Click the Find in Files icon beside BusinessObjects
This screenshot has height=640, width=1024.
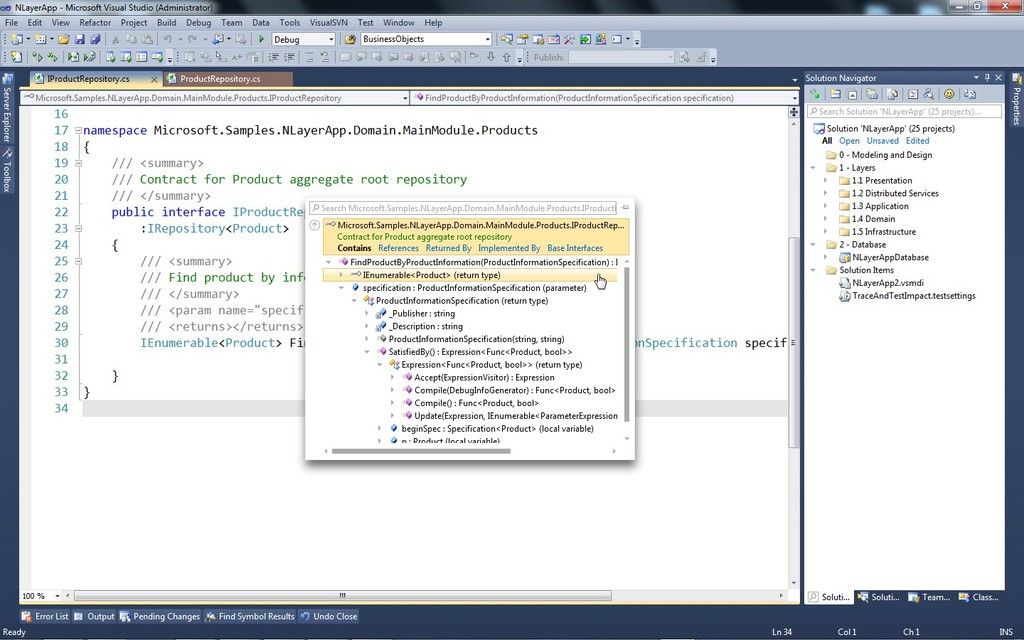[x=351, y=40]
